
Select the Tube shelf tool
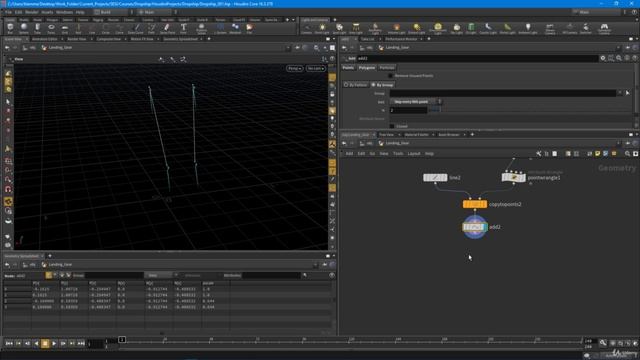coord(37,28)
